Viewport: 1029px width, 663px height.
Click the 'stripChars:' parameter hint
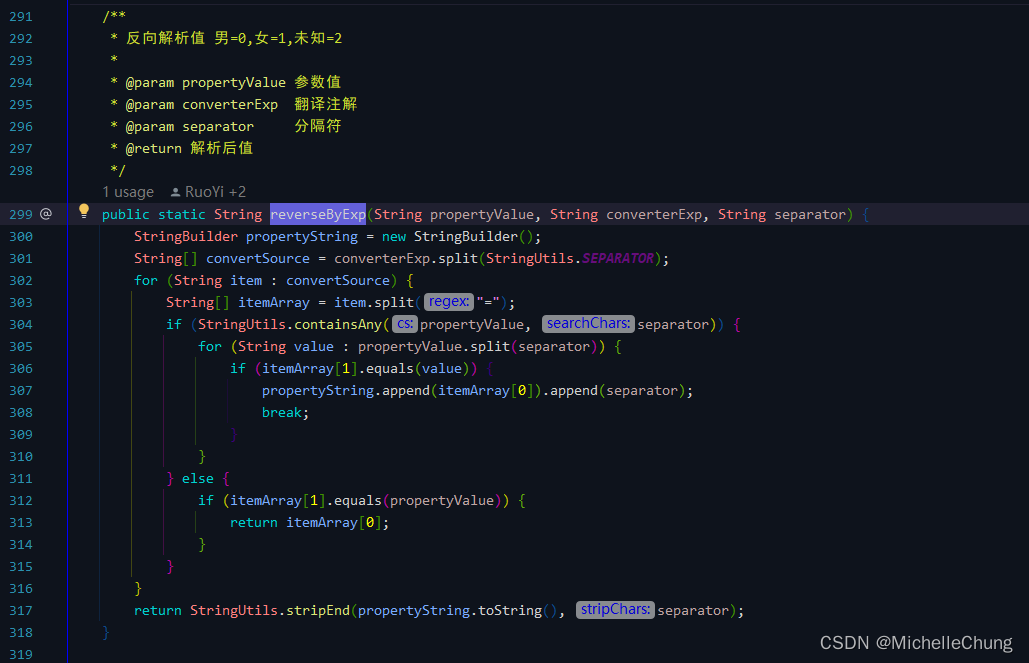point(615,610)
